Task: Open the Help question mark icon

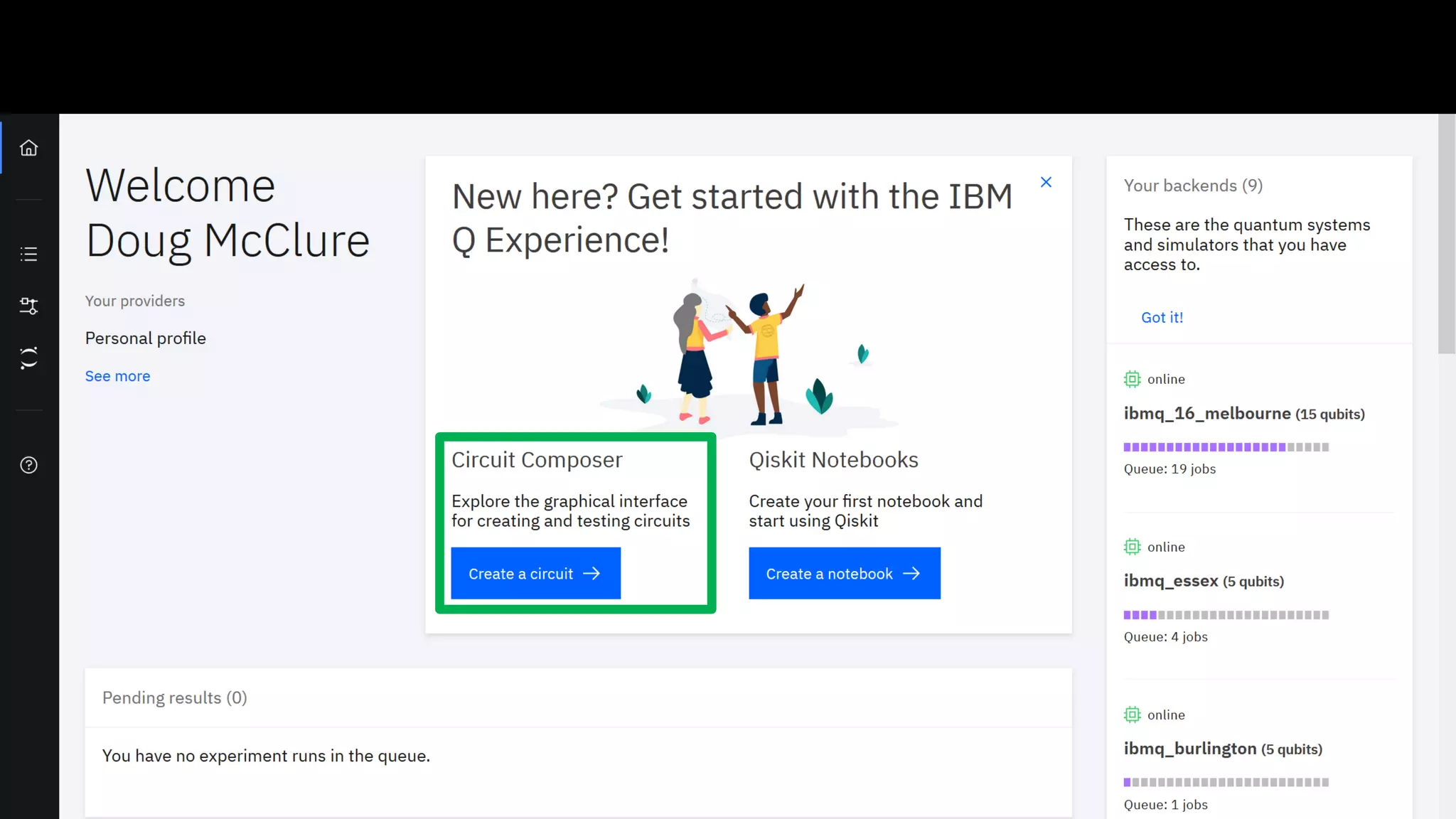Action: tap(28, 465)
